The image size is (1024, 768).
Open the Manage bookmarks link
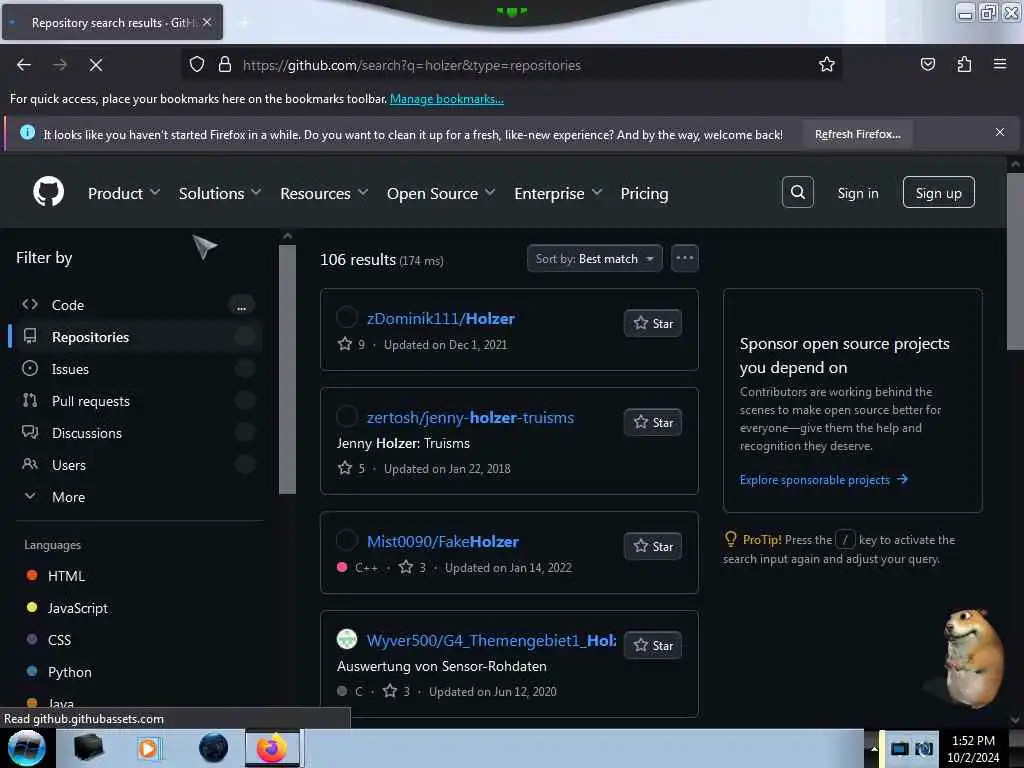coord(447,99)
